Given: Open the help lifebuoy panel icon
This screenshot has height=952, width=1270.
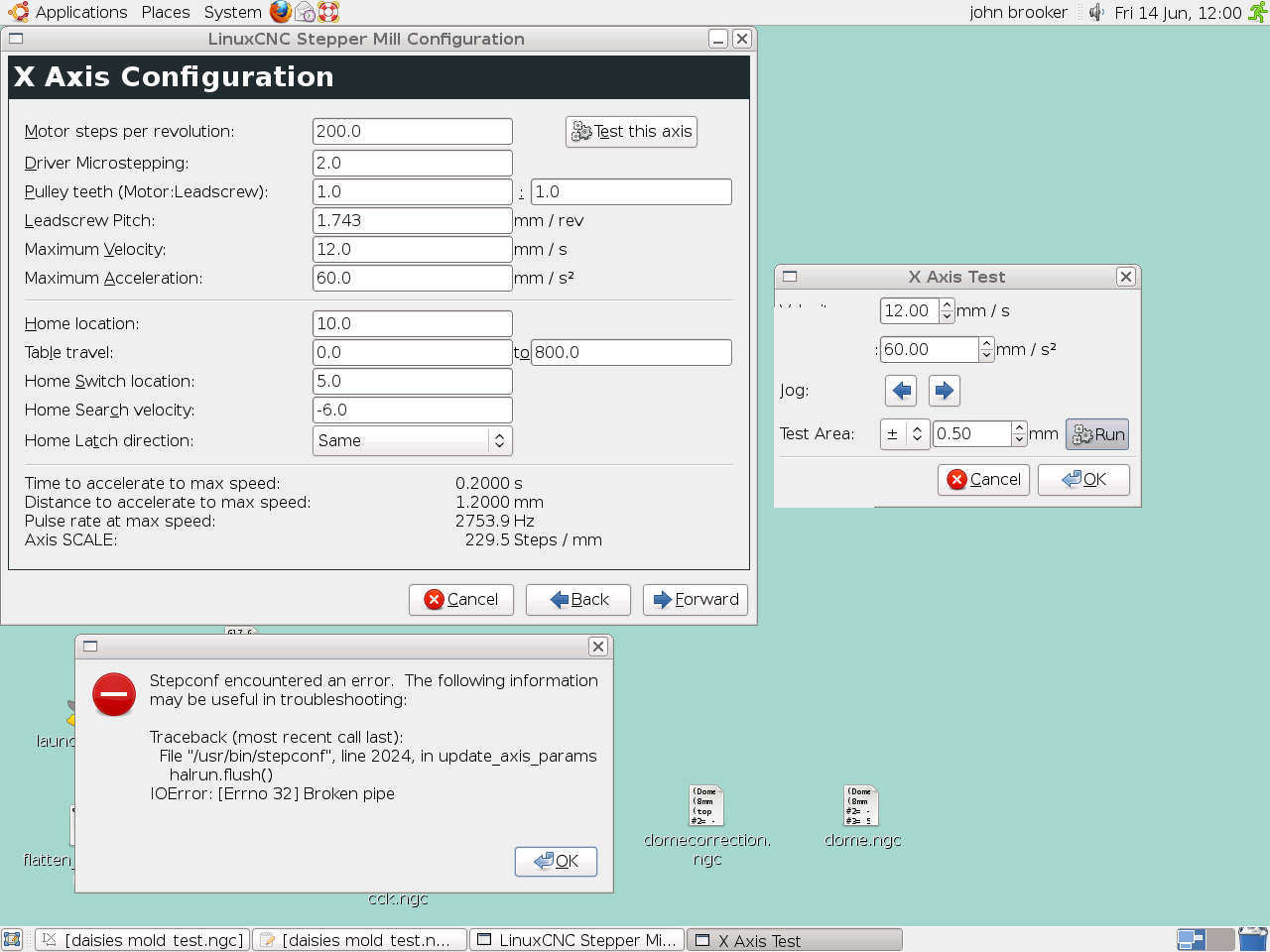Looking at the screenshot, I should coord(328,12).
